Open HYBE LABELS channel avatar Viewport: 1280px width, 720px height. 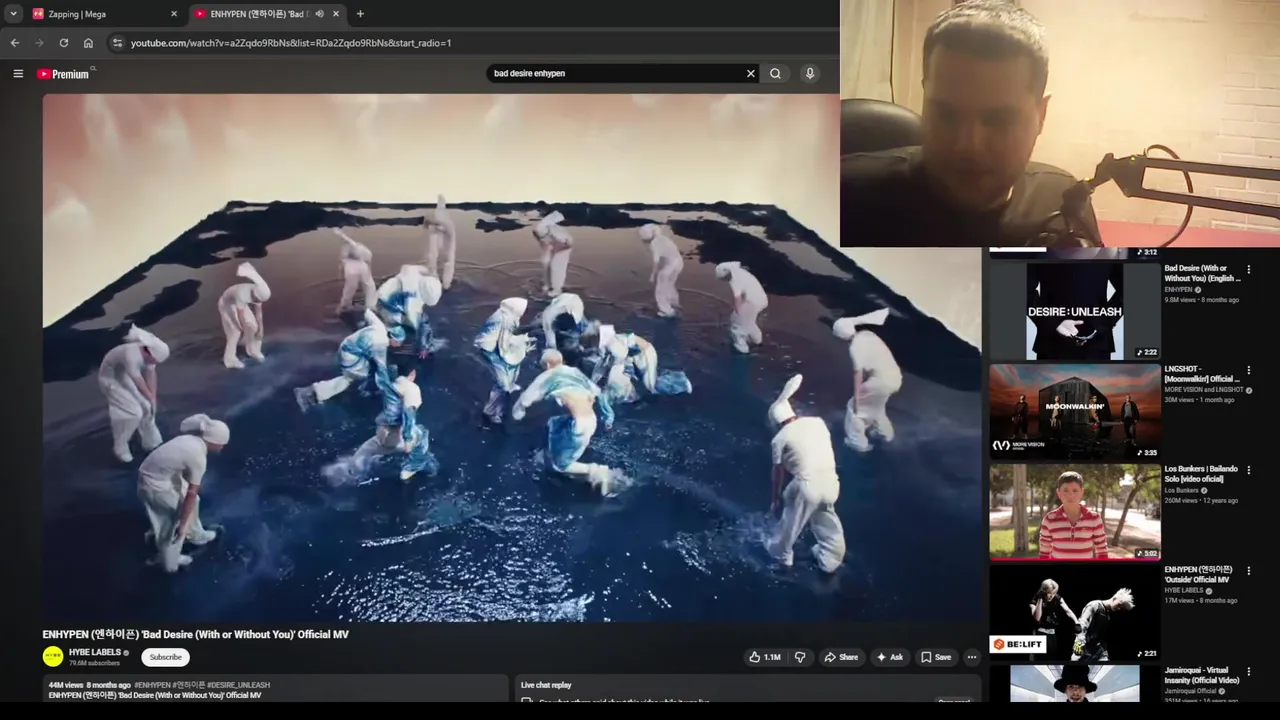53,657
